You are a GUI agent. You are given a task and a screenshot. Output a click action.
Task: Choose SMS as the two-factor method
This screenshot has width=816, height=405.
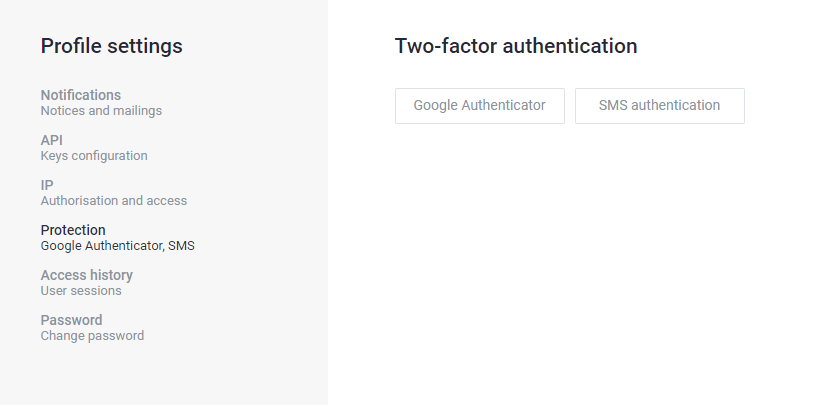pos(660,105)
